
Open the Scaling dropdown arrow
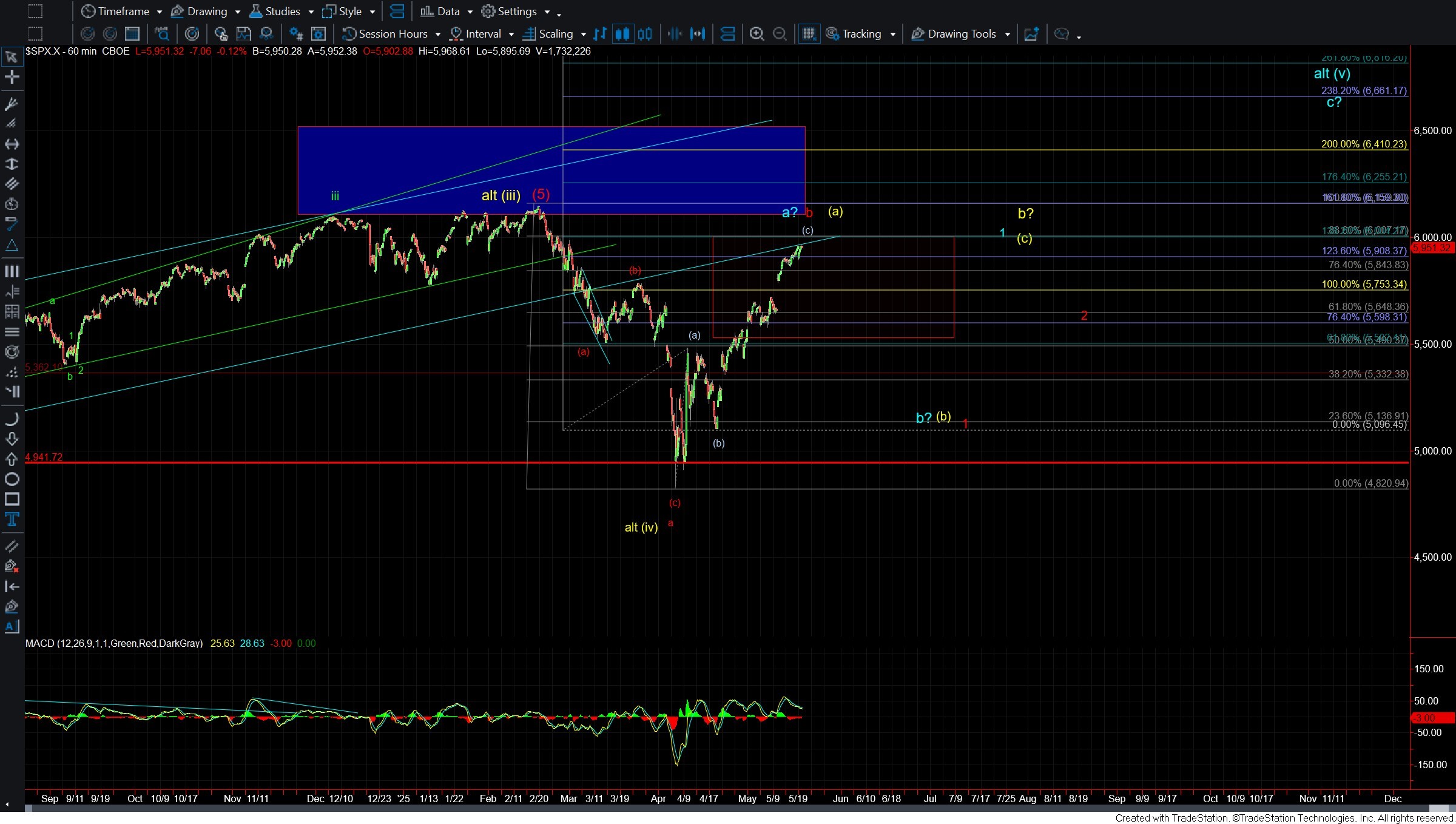584,35
